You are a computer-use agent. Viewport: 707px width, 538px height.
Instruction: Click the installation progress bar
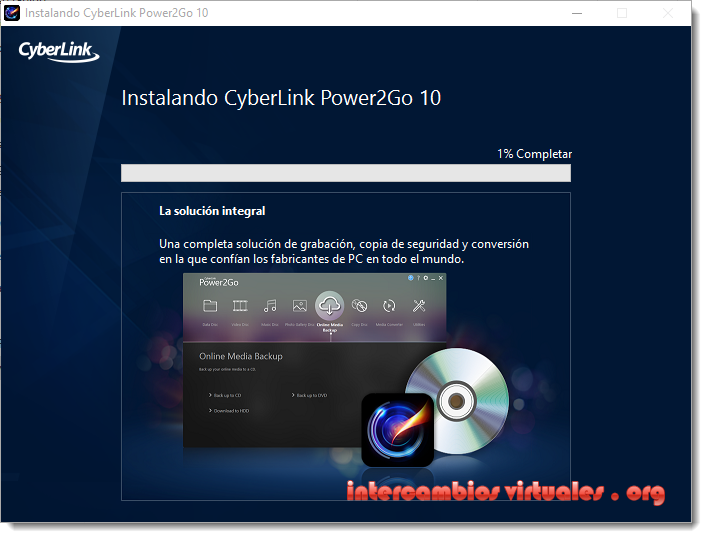point(346,173)
